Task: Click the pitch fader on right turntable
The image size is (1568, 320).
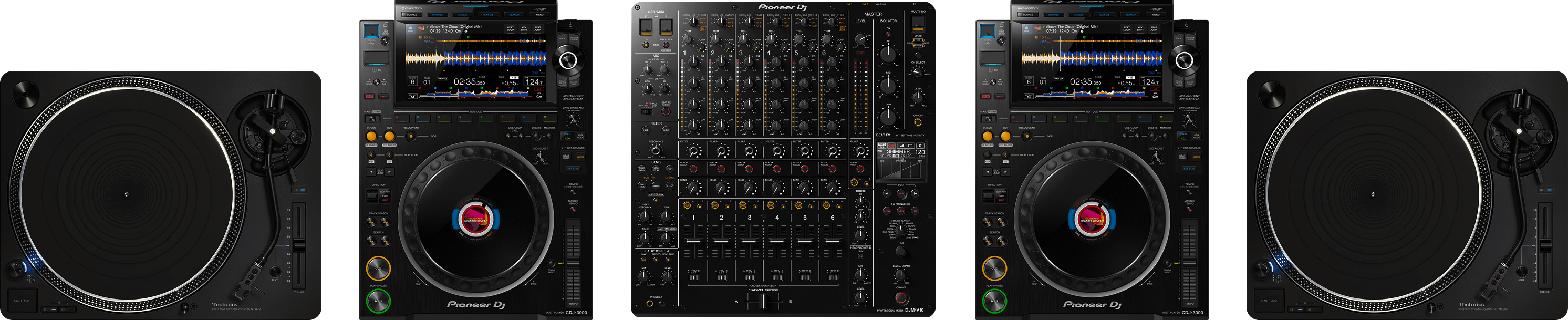Action: [1545, 246]
